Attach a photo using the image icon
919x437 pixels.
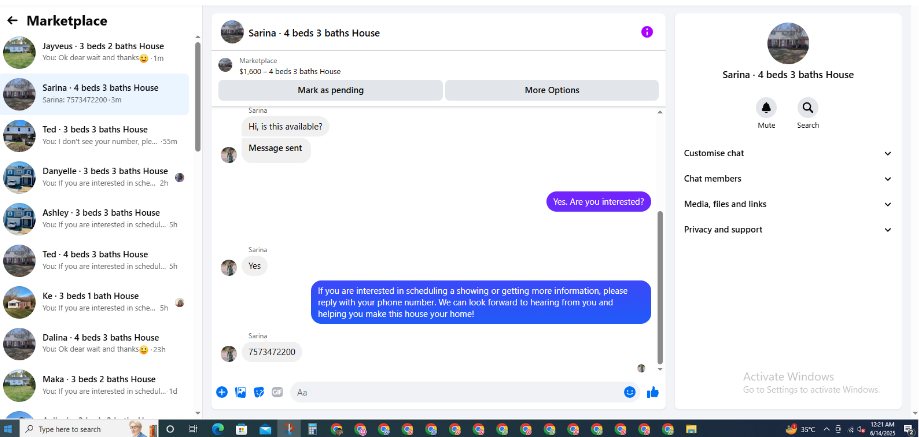pyautogui.click(x=240, y=392)
